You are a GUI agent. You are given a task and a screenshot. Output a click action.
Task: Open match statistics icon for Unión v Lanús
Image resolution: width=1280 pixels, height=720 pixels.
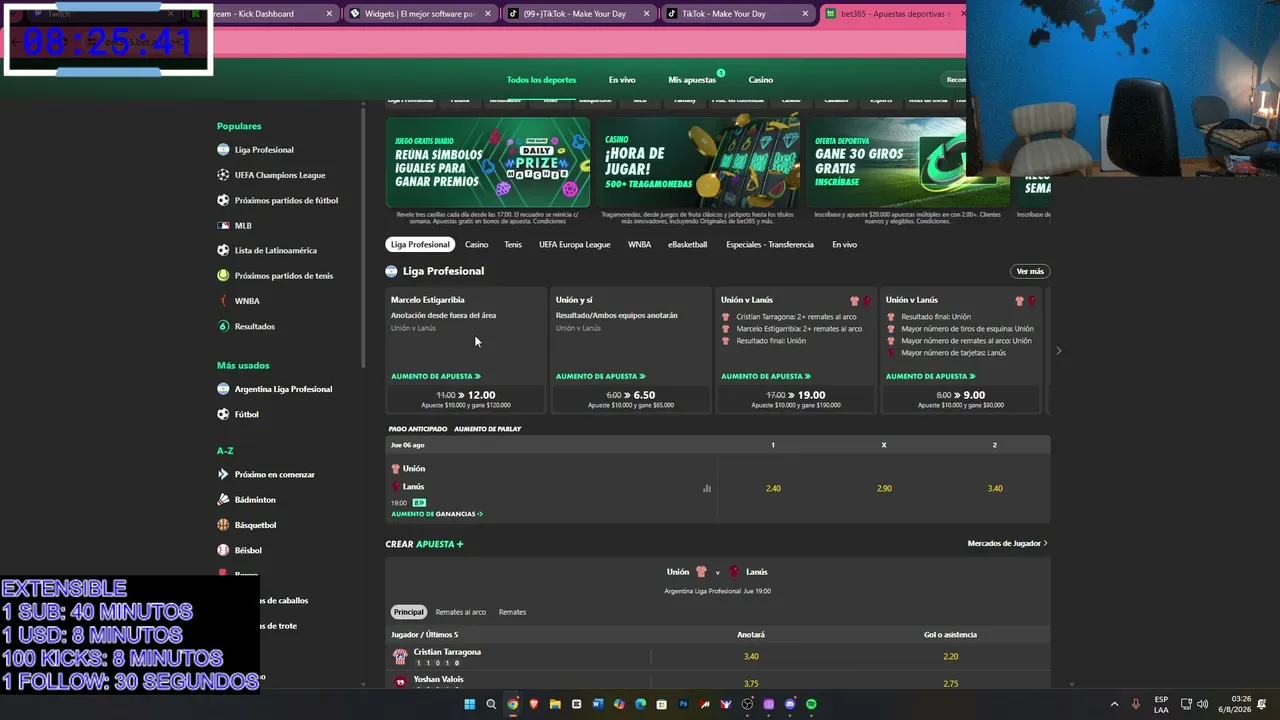click(707, 489)
